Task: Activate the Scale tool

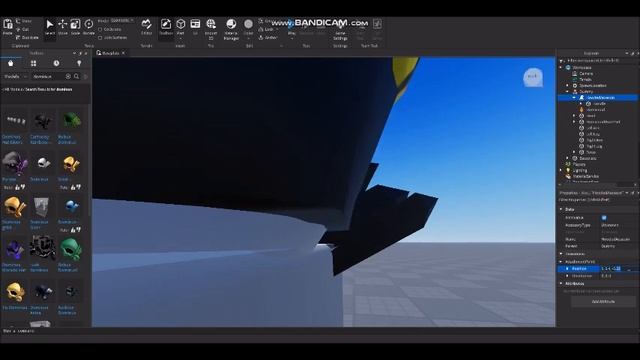Action: pyautogui.click(x=75, y=24)
